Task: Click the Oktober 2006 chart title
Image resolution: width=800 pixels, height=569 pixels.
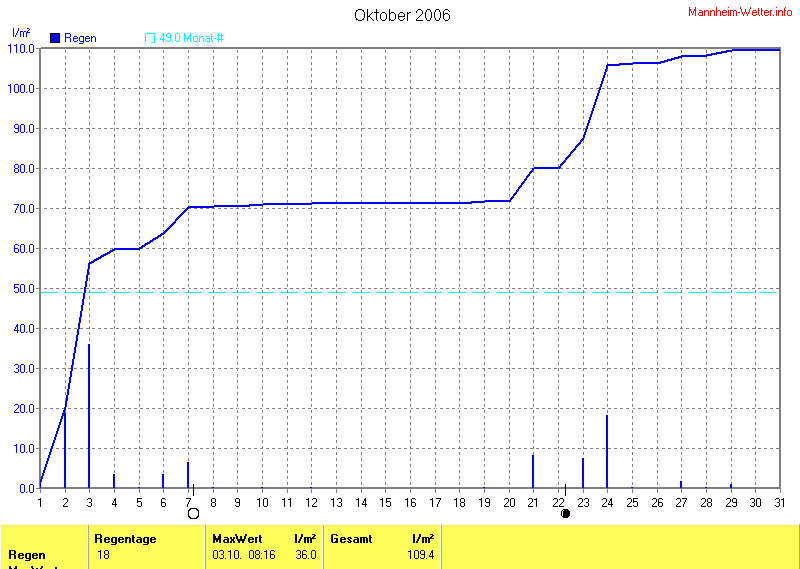Action: point(402,15)
